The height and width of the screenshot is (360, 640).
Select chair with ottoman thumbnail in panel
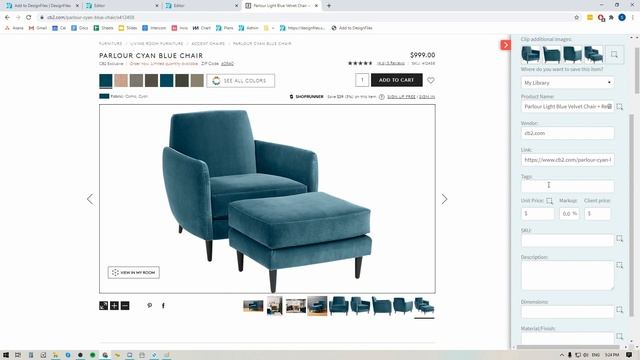[593, 54]
